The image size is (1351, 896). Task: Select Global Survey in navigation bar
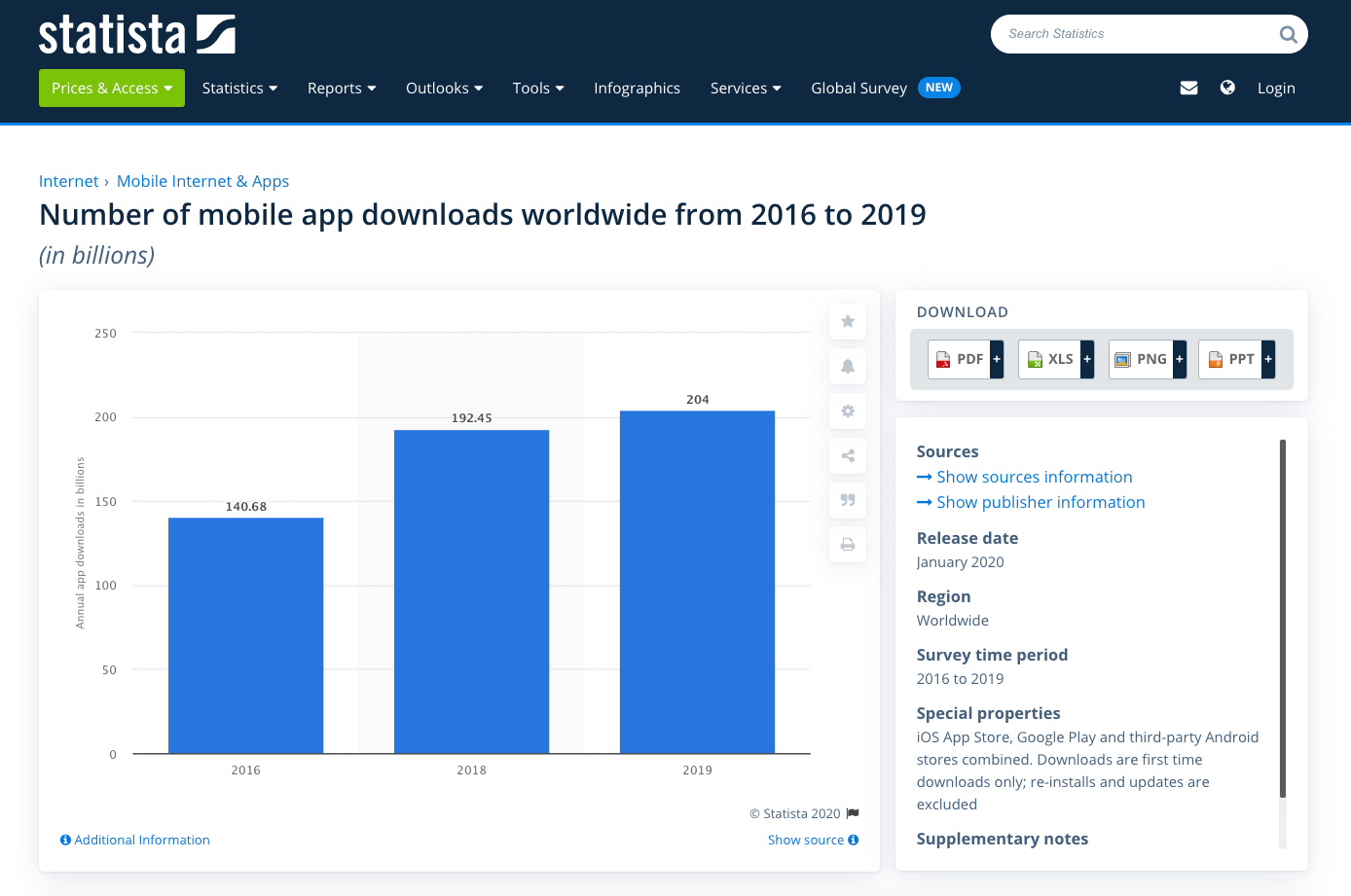coord(858,89)
